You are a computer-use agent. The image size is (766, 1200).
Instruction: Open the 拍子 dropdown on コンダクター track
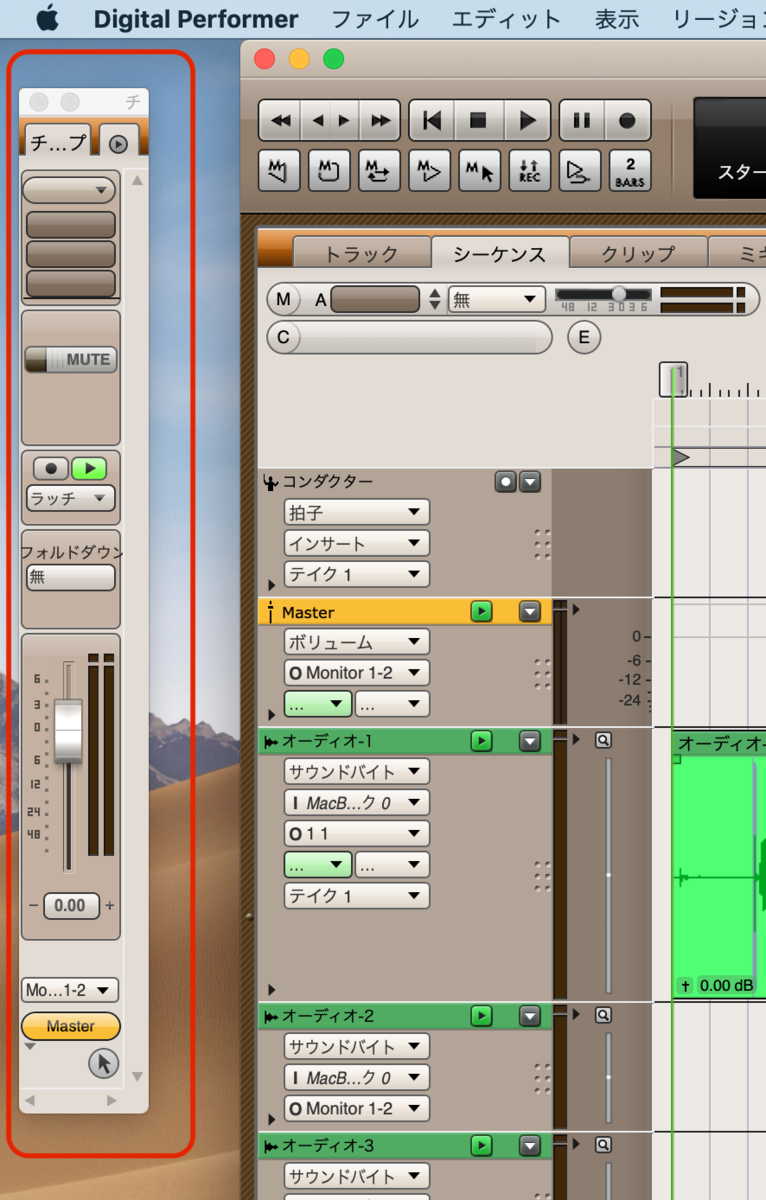pyautogui.click(x=357, y=513)
